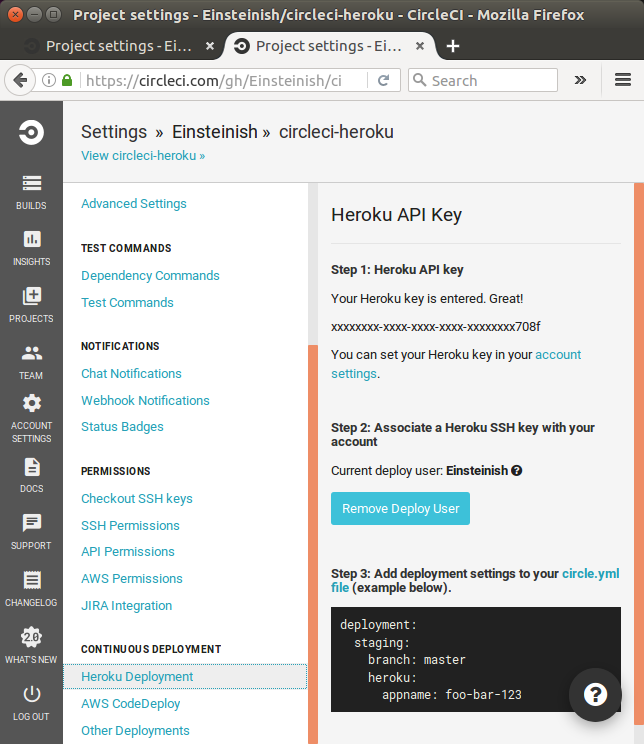
Task: Open a new tab with plus button
Action: 453,46
